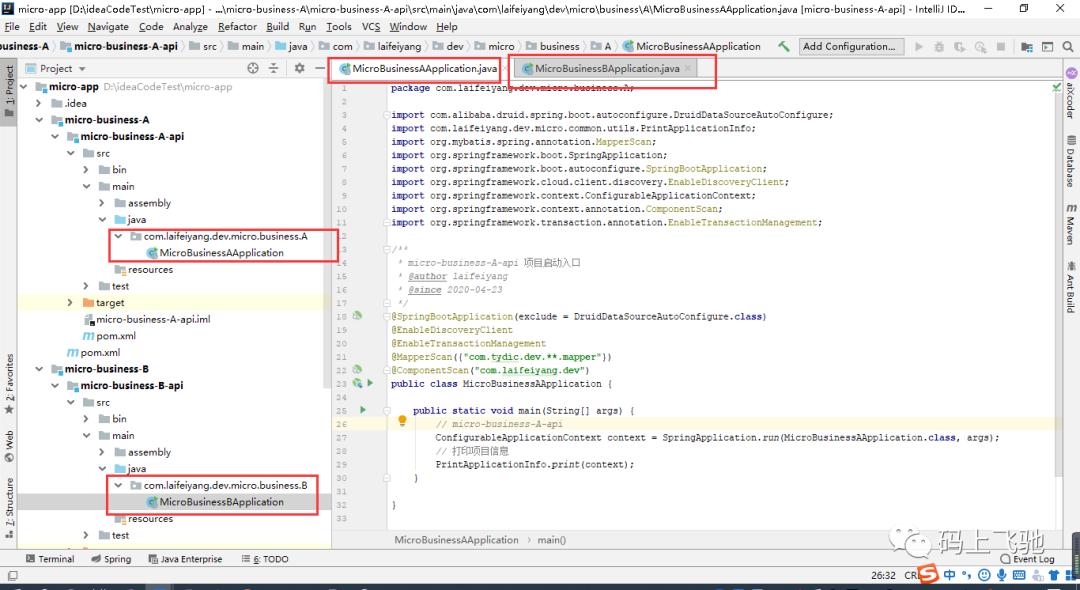The width and height of the screenshot is (1080, 590).
Task: Click collapse all icon in Project panel
Action: [x=273, y=68]
